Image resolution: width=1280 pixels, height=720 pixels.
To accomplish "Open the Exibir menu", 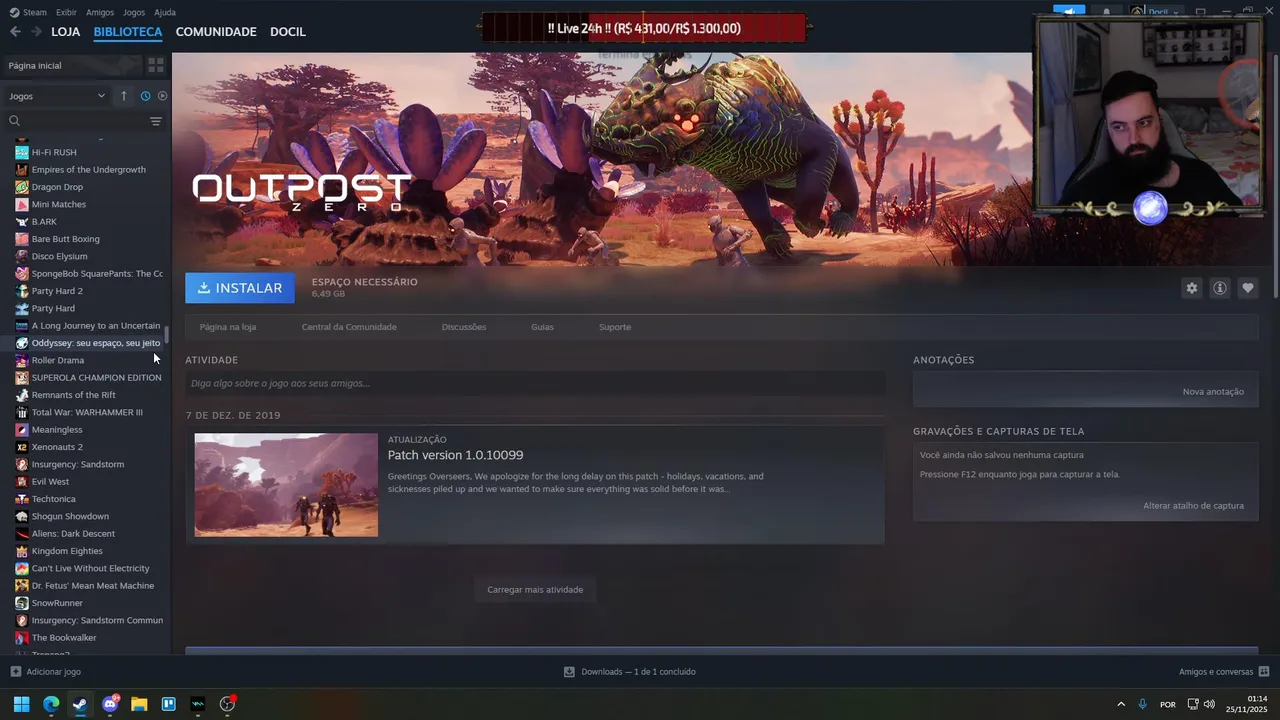I will coord(66,12).
